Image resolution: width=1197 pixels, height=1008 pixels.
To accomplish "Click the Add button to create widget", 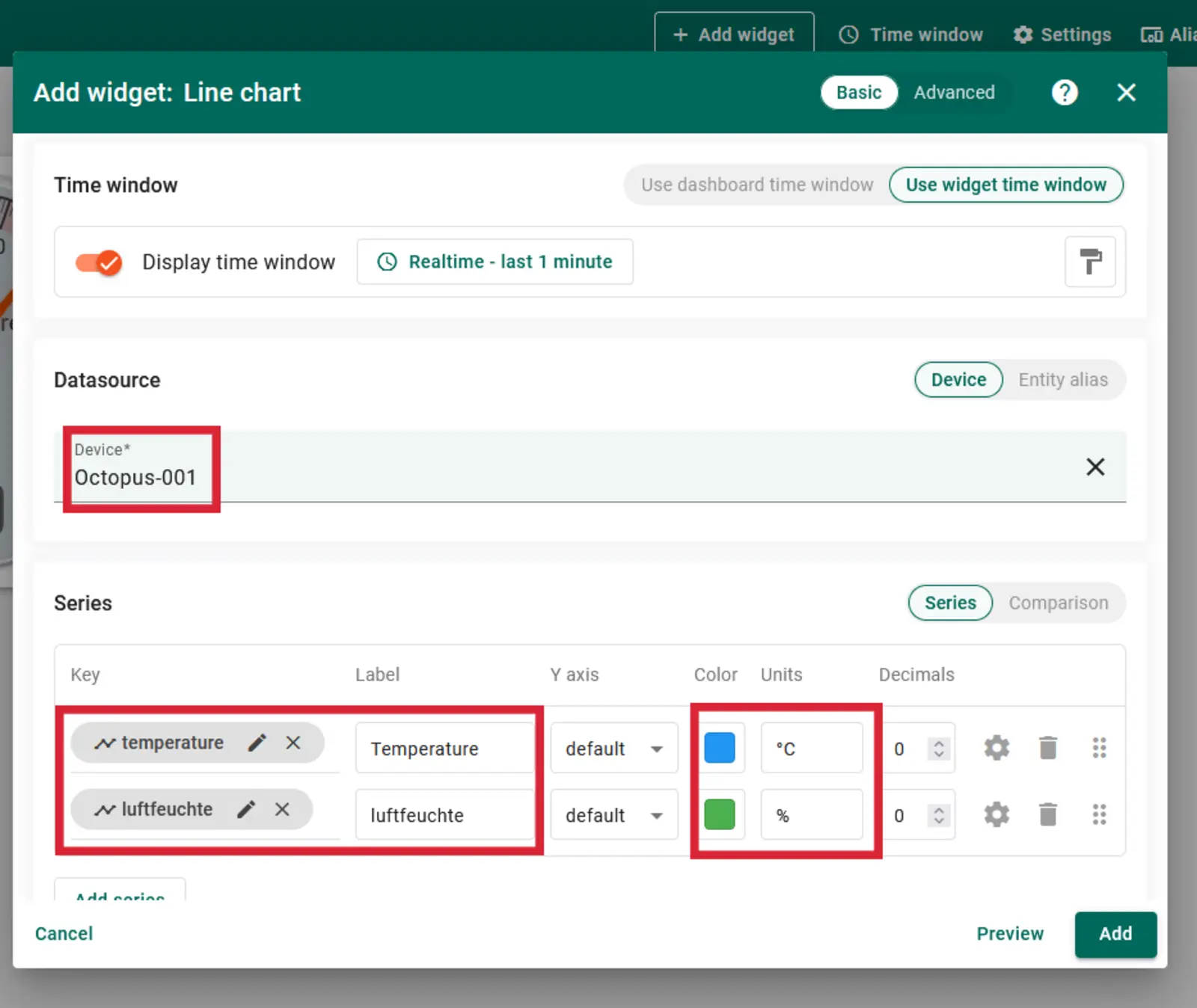I will pos(1115,934).
